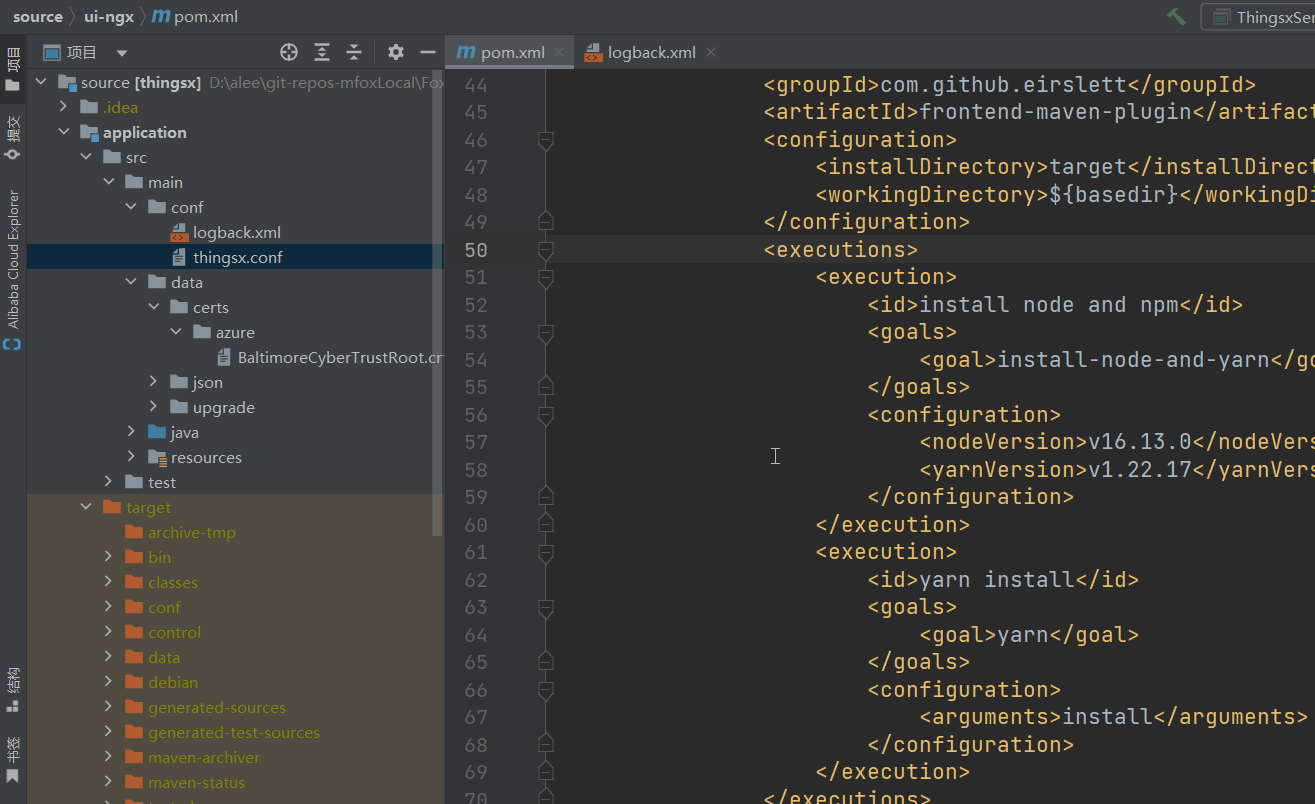Viewport: 1315px width, 804px height.
Task: Select logback.xml in project tree
Action: pyautogui.click(x=237, y=232)
